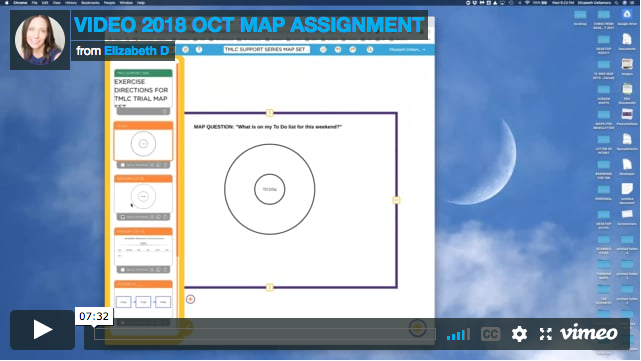Click the Wi-Fi icon in the menu bar
641x361 pixels.
(527, 2)
